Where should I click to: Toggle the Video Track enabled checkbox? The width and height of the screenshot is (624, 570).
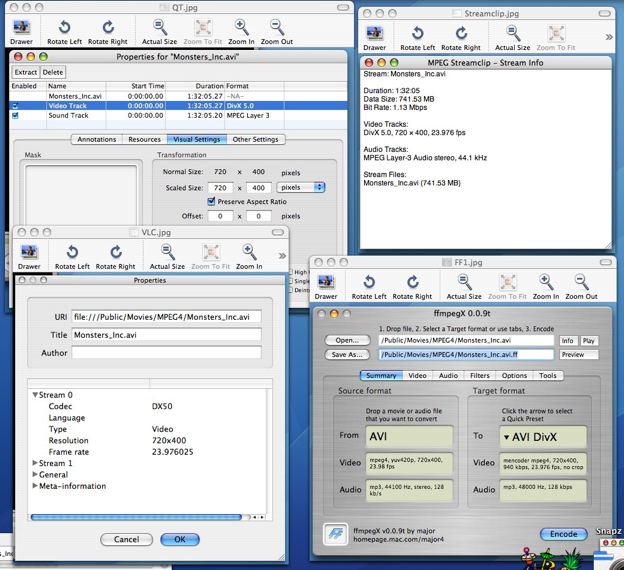[15, 106]
